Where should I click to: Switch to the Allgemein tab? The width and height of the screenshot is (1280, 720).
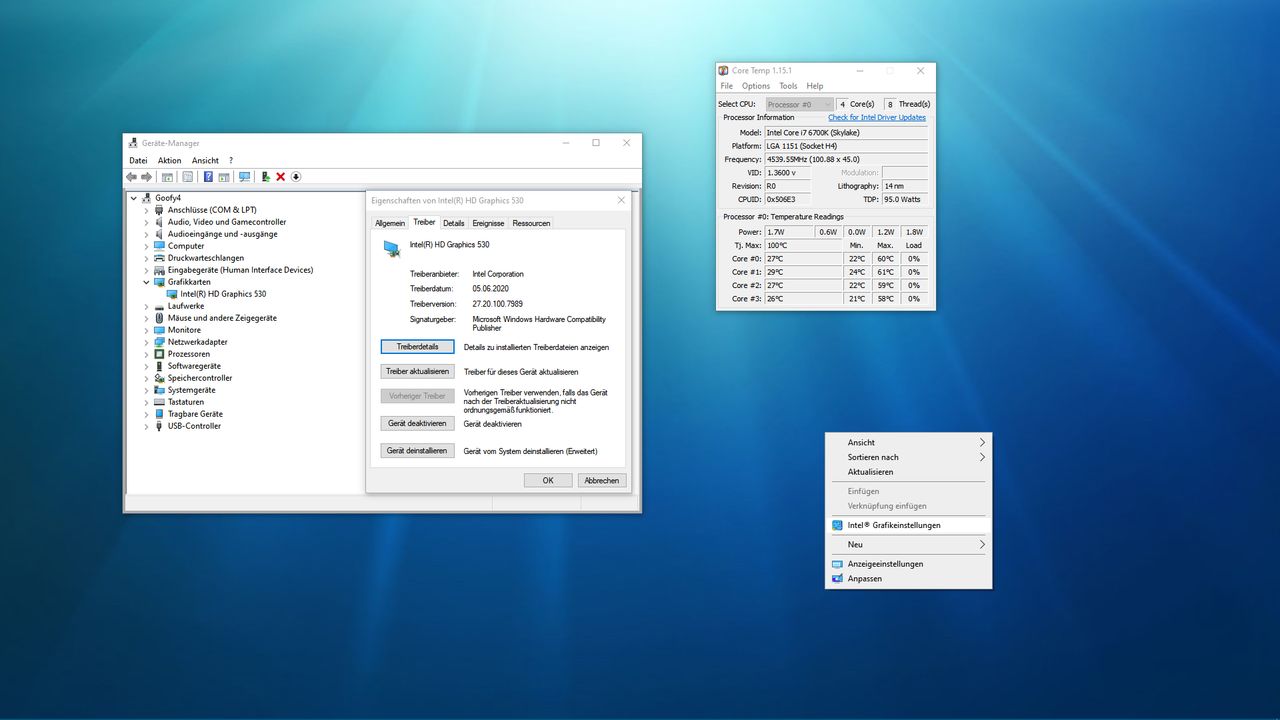pos(390,223)
